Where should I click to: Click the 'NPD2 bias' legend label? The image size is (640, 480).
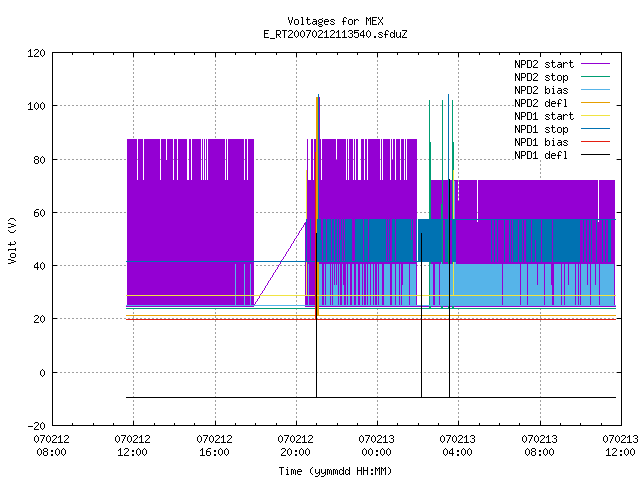click(x=541, y=90)
